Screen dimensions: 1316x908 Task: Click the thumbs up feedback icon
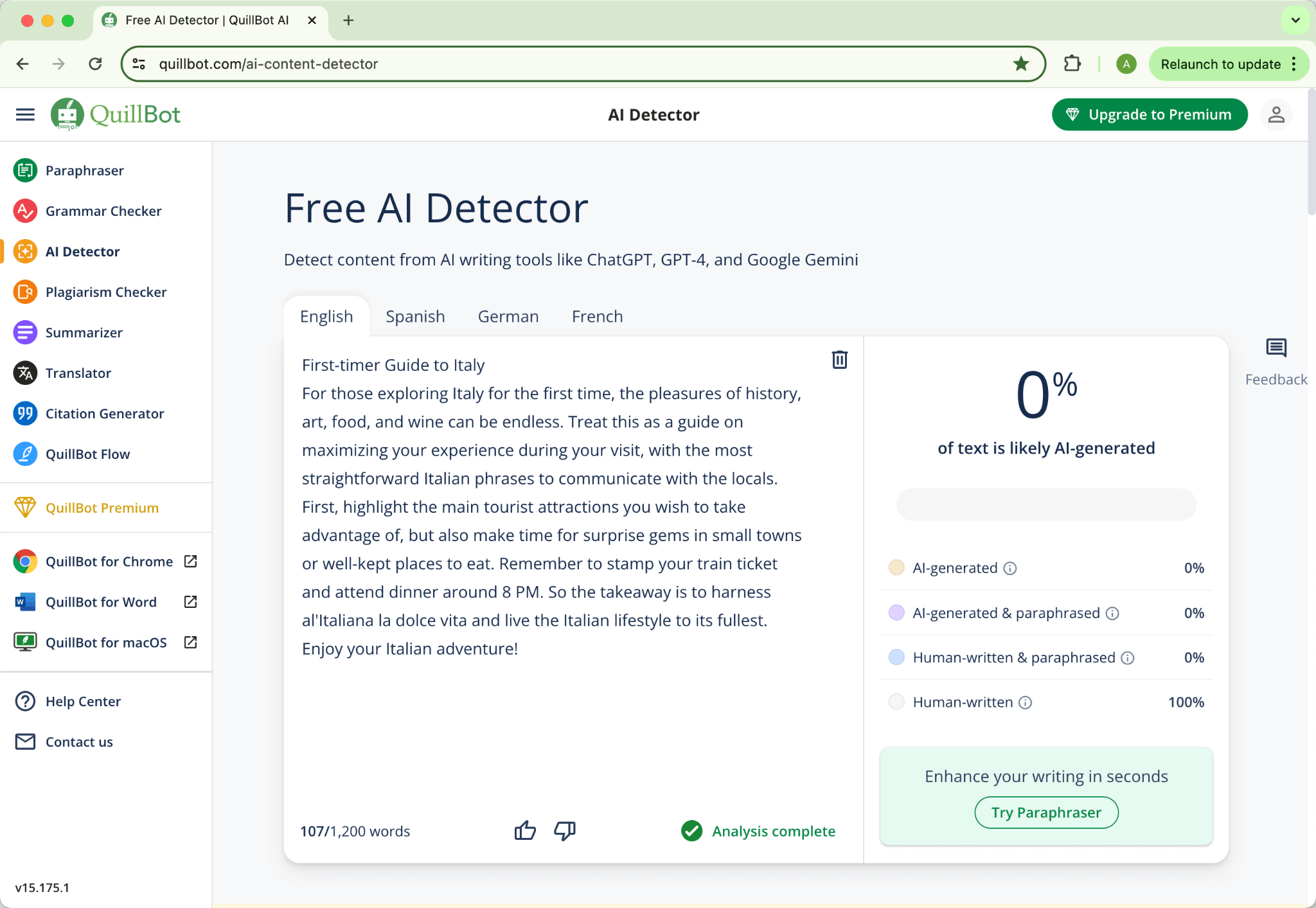pyautogui.click(x=524, y=830)
